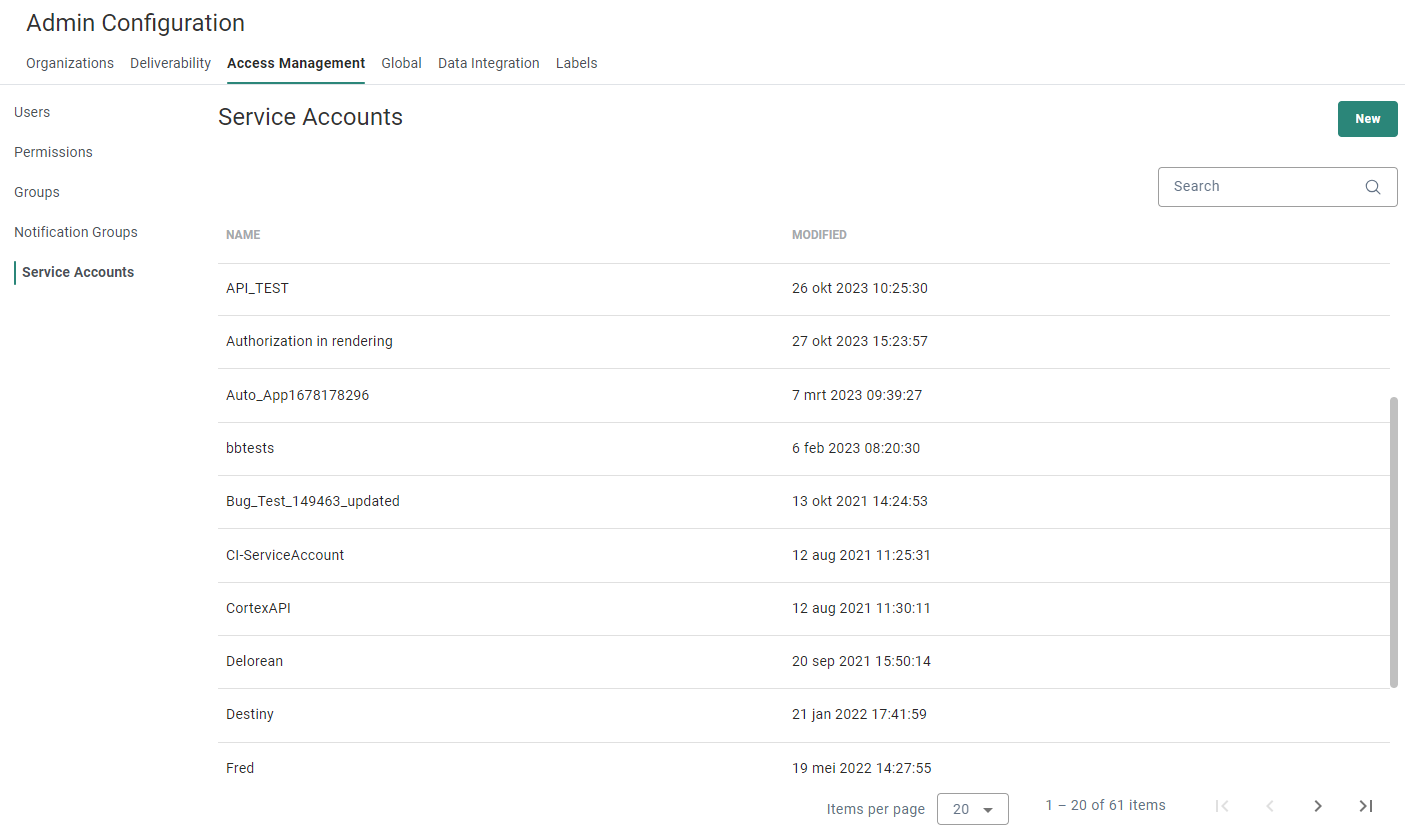
Task: Sort by the Name column header
Action: [x=243, y=235]
